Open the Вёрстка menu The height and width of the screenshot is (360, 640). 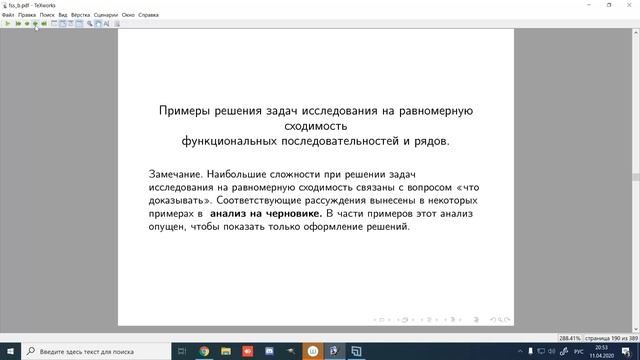click(80, 15)
